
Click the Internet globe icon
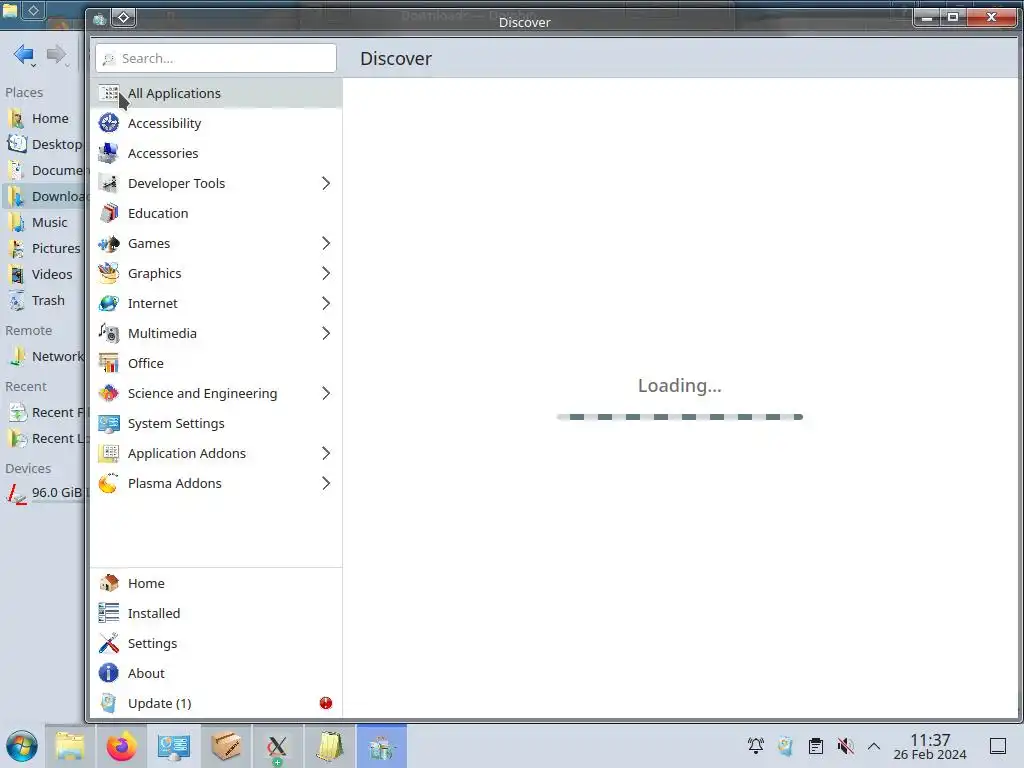coord(108,304)
